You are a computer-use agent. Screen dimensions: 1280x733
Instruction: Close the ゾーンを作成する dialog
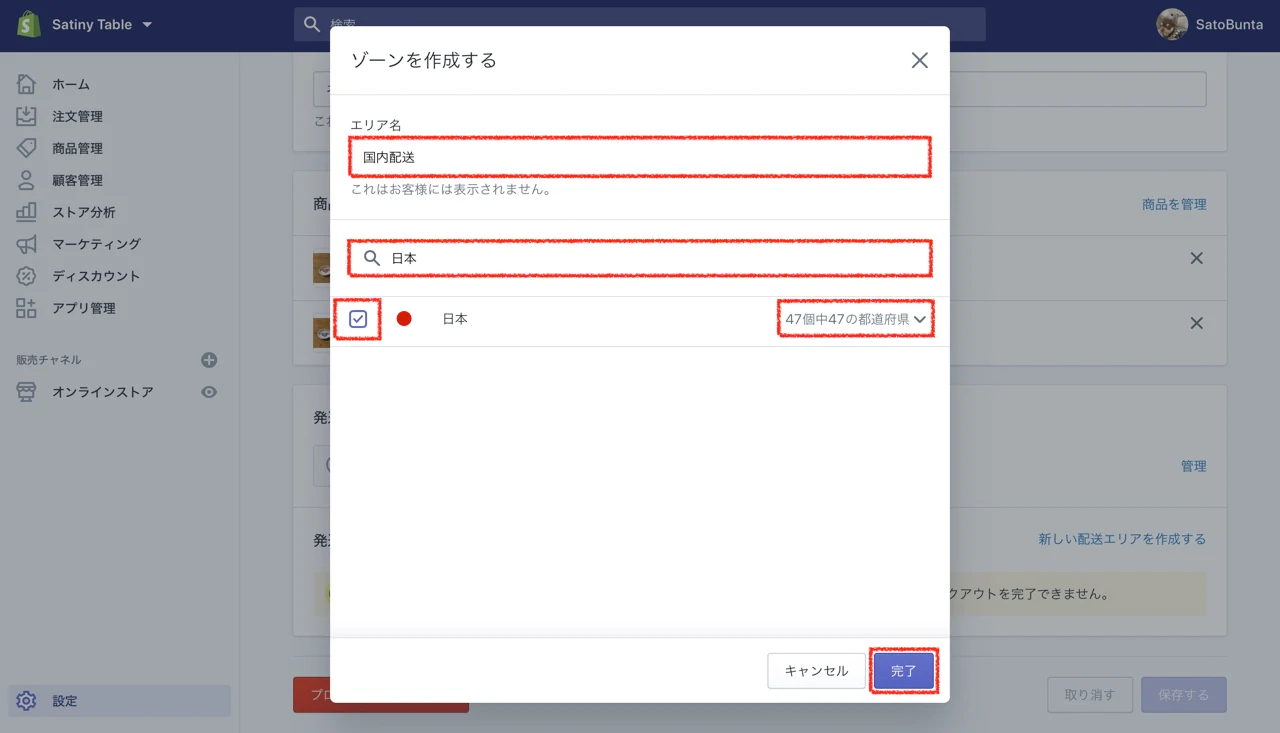point(920,60)
